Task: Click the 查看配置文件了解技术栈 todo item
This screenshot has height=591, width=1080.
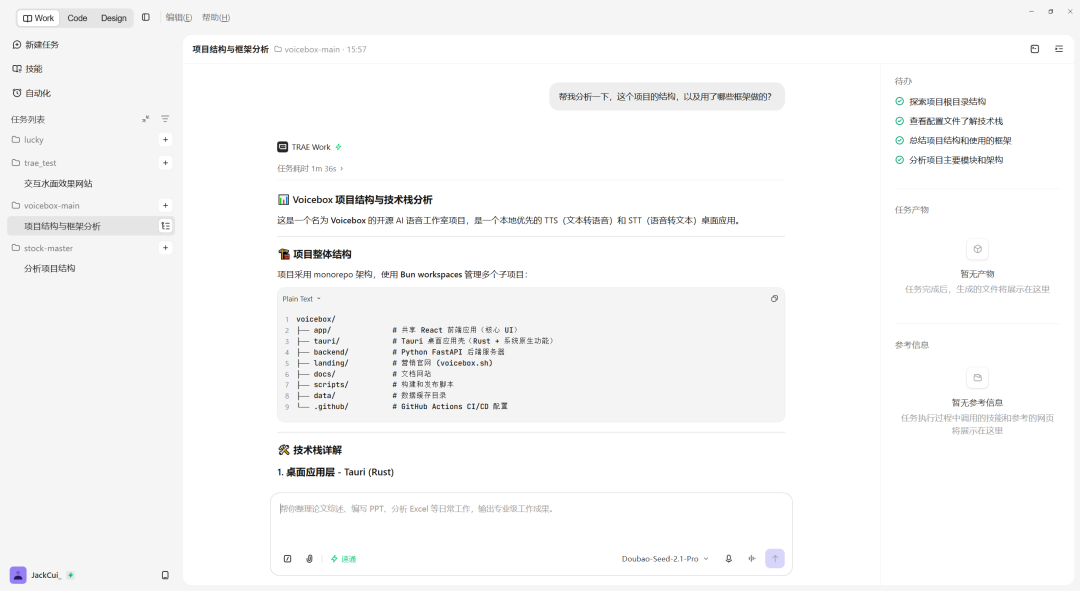Action: click(x=949, y=121)
